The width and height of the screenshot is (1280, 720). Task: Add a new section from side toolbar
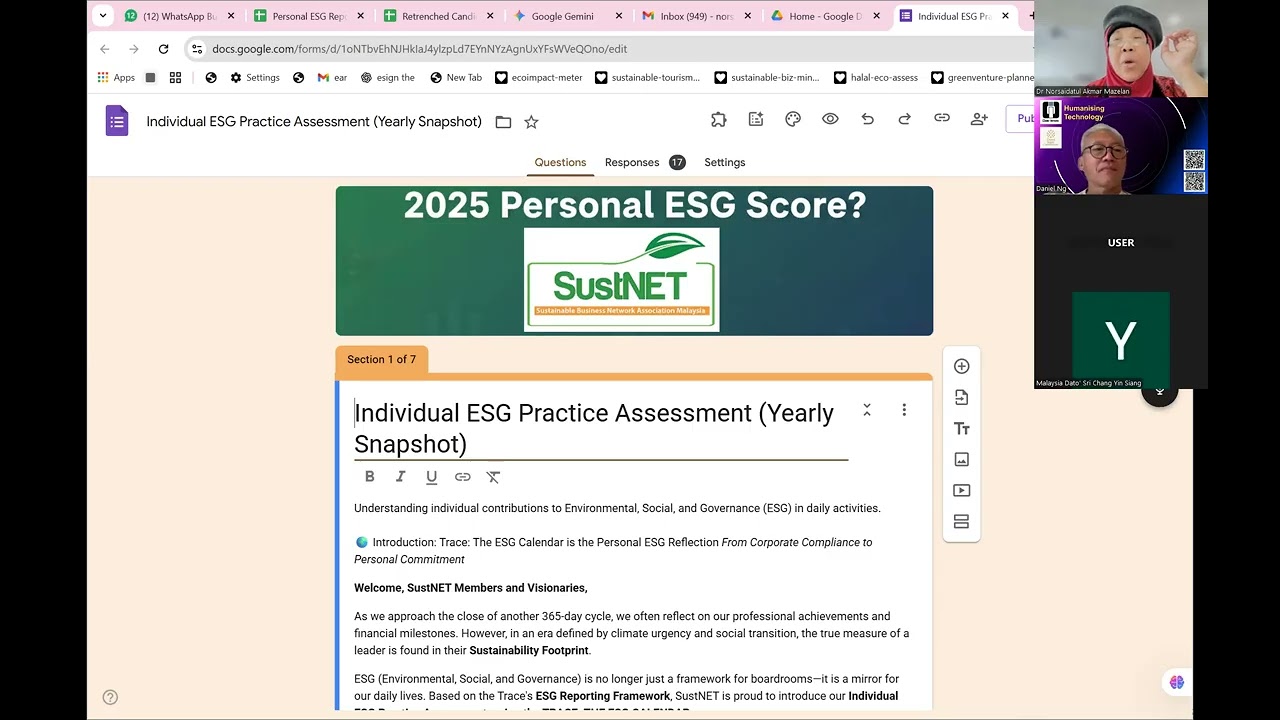pyautogui.click(x=962, y=521)
